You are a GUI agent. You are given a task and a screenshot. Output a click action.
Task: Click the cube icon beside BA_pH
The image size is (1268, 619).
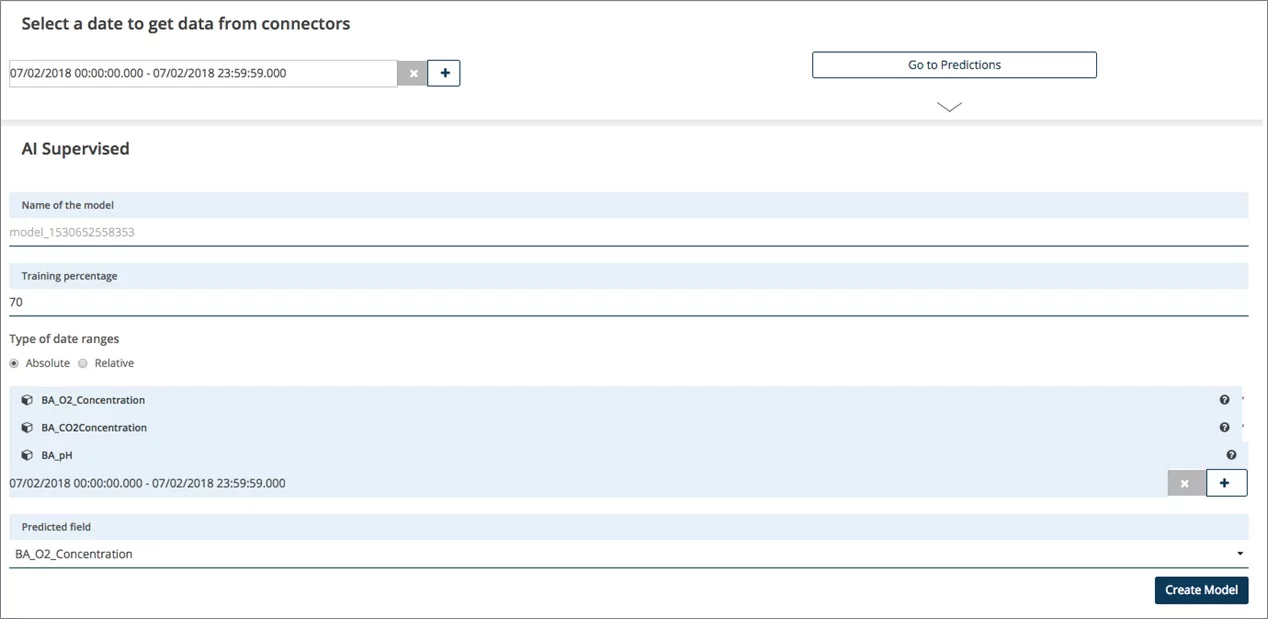pyautogui.click(x=27, y=455)
